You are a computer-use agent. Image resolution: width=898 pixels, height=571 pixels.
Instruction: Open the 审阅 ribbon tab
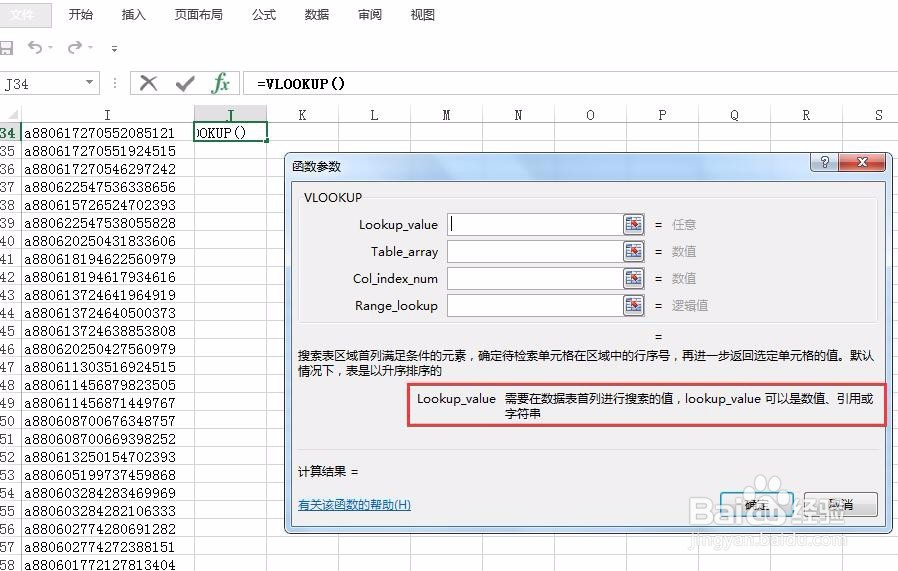pos(370,15)
